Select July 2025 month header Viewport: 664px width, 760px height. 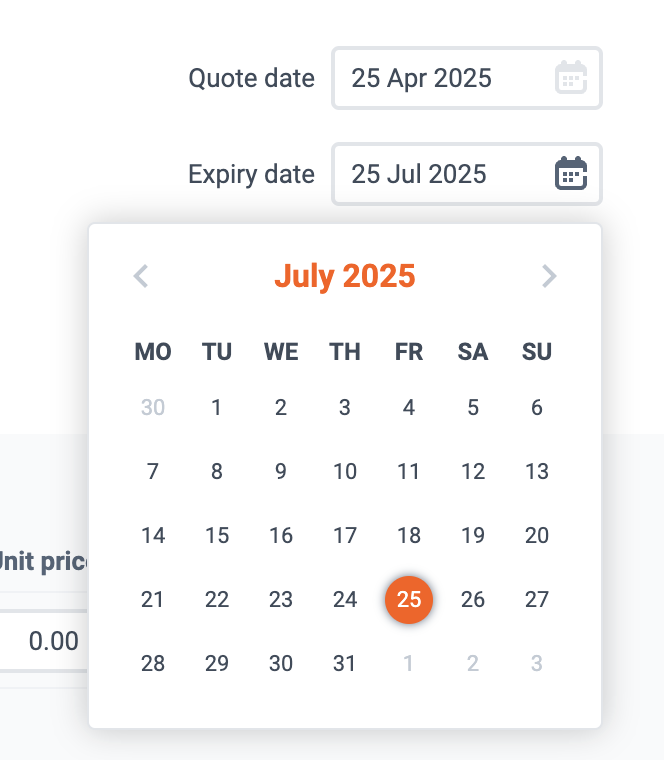click(x=345, y=276)
